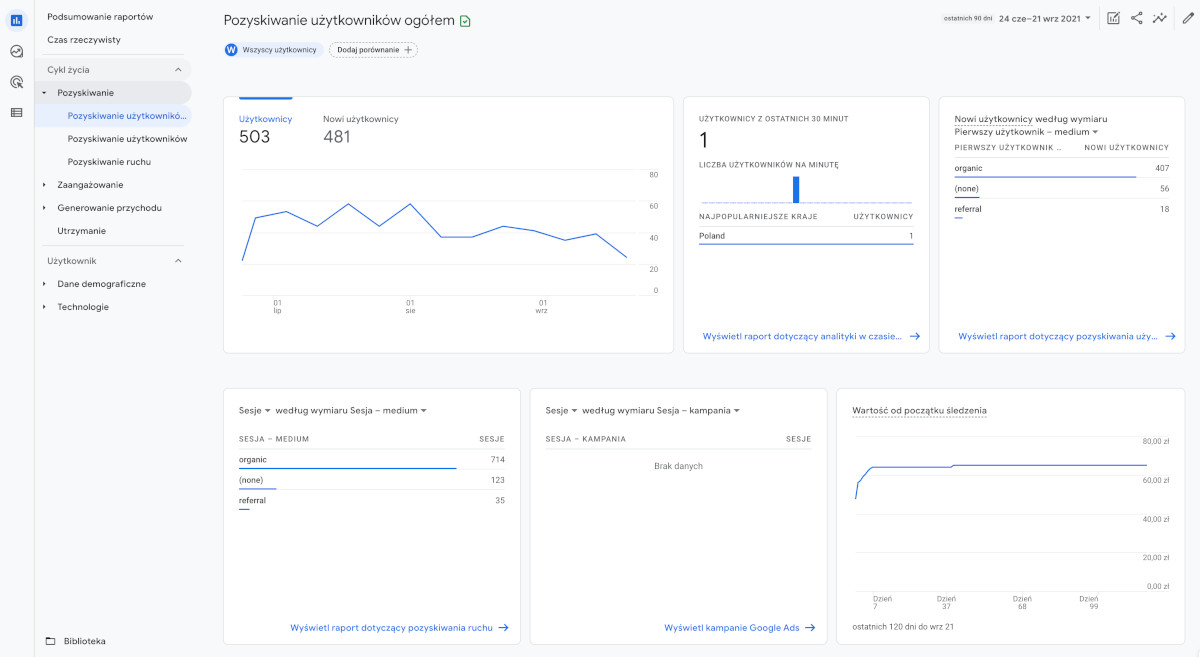
Task: Open the Reports icon in left rail
Action: pyautogui.click(x=17, y=20)
